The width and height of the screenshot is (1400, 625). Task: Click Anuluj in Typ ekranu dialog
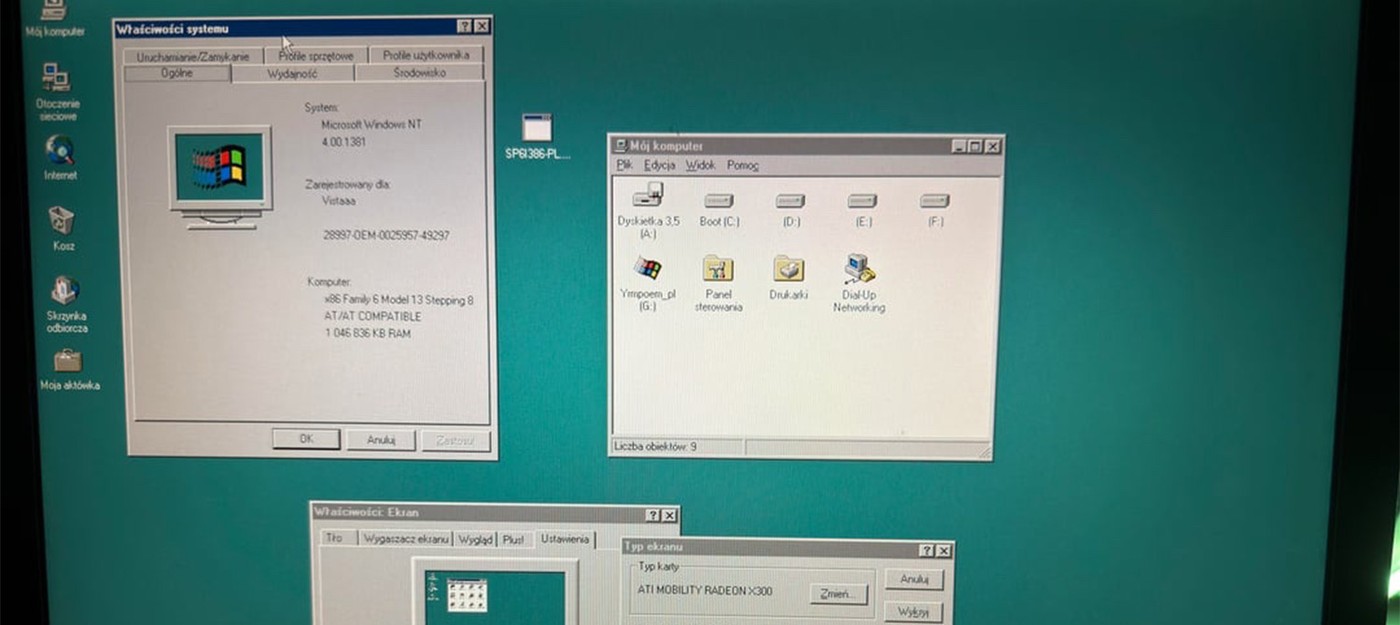click(x=914, y=579)
